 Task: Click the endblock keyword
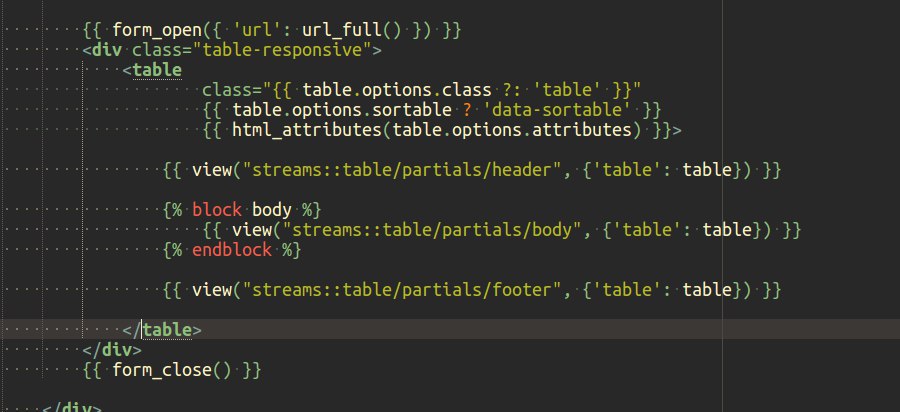click(232, 250)
